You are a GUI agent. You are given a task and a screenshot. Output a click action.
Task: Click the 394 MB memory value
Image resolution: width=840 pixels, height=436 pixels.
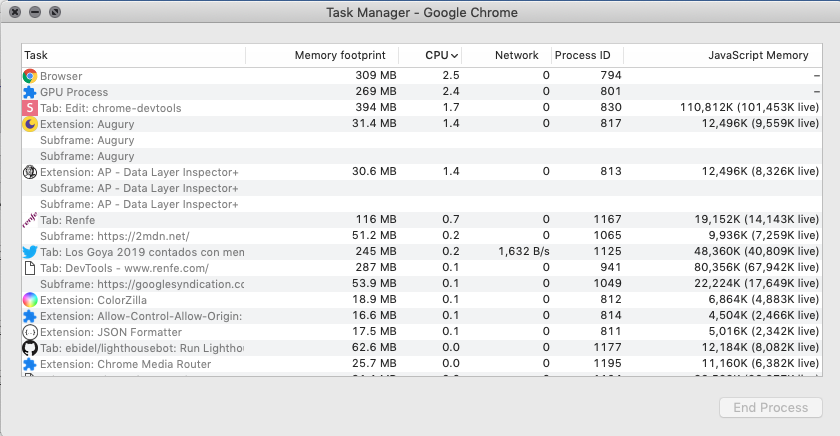pos(376,108)
